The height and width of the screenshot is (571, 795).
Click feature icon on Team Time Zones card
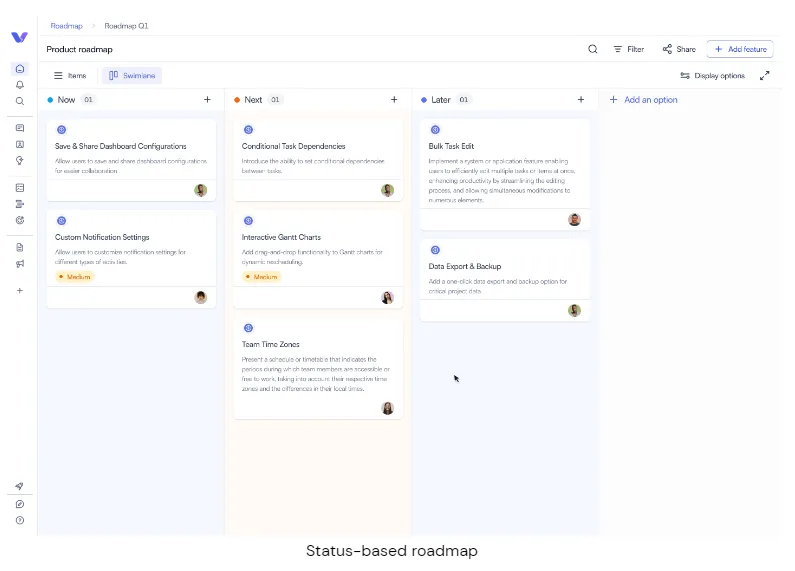click(248, 328)
